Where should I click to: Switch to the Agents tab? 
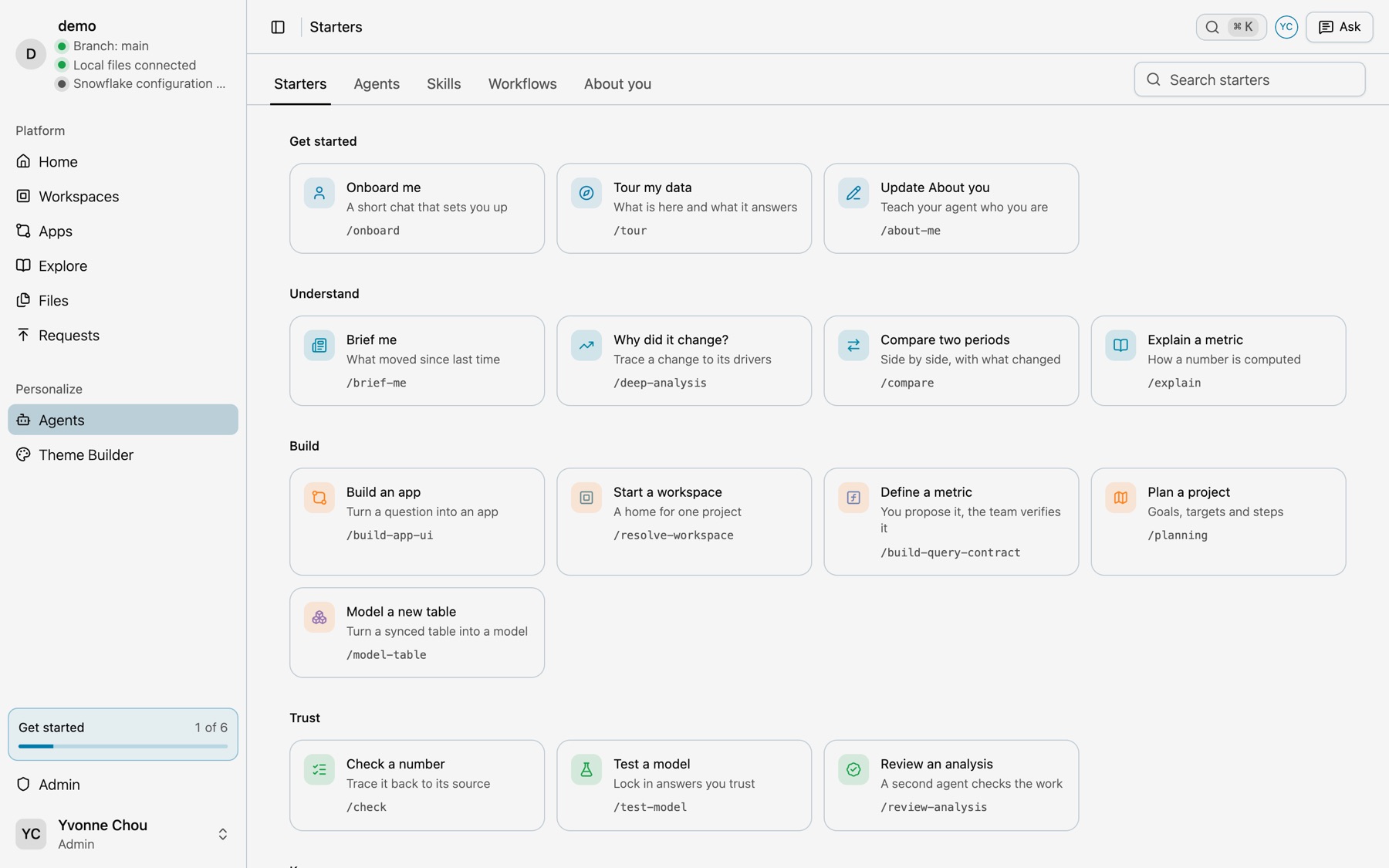pos(377,84)
